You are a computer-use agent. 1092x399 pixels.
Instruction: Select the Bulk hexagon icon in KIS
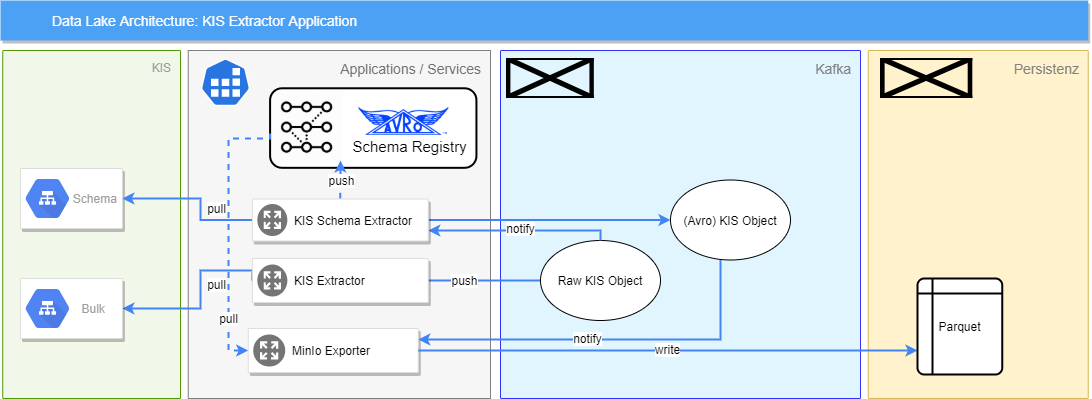(47, 309)
